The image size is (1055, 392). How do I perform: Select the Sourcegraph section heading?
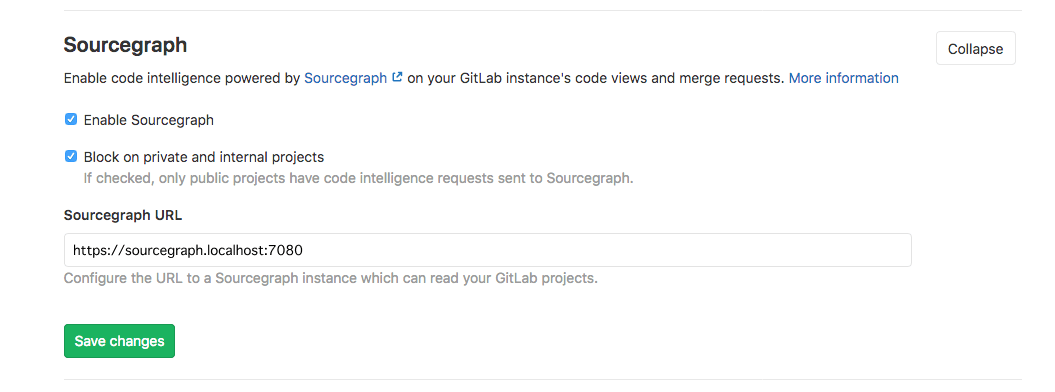pos(125,45)
